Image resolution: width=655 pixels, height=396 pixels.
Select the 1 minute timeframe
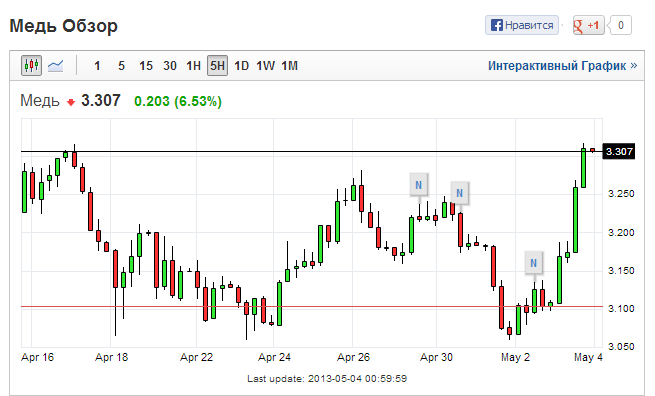[97, 66]
